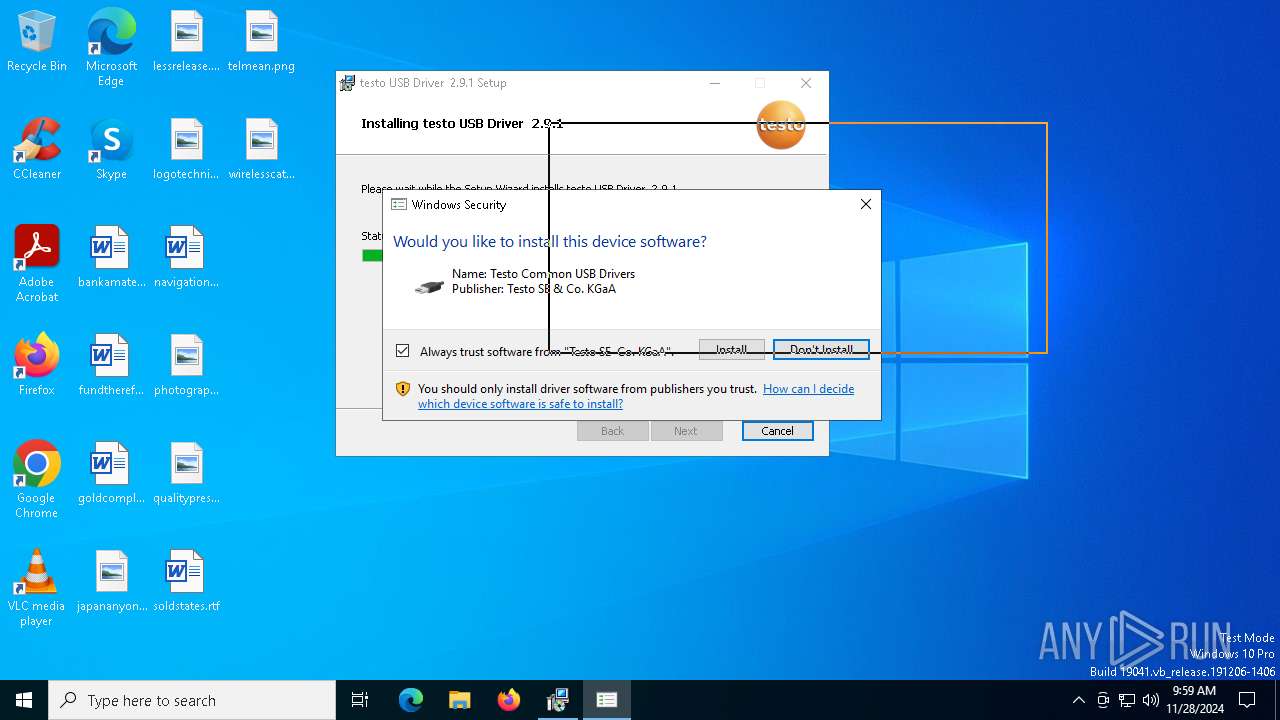The height and width of the screenshot is (720, 1280).
Task: Click the Back button in setup wizard
Action: [x=612, y=431]
